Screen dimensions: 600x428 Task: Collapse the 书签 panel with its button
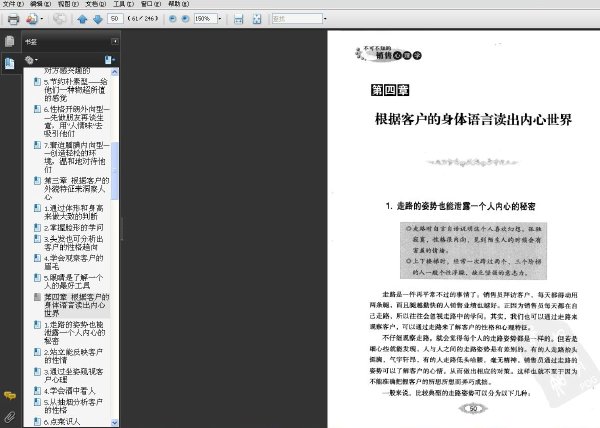pos(114,41)
